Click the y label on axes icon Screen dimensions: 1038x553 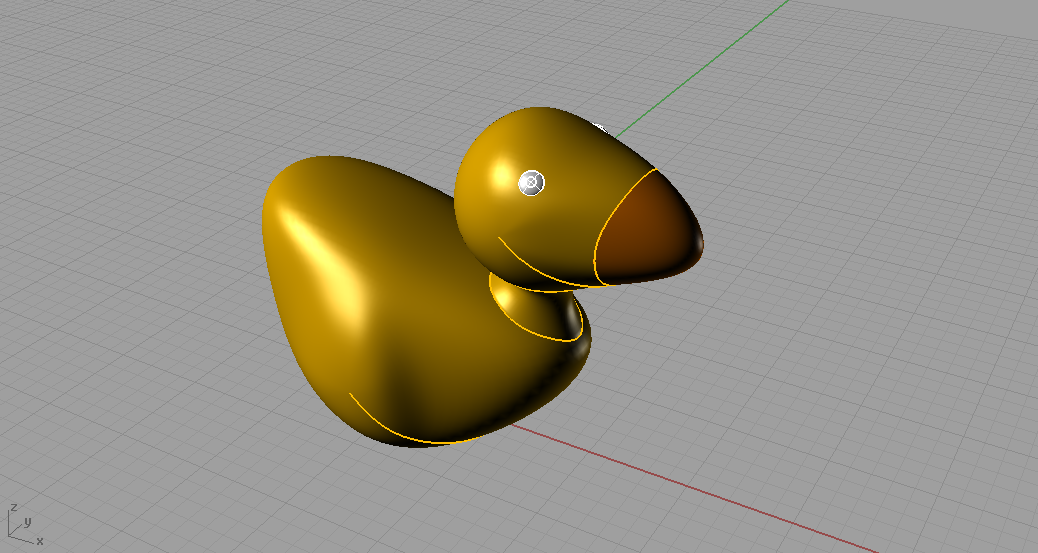28,521
